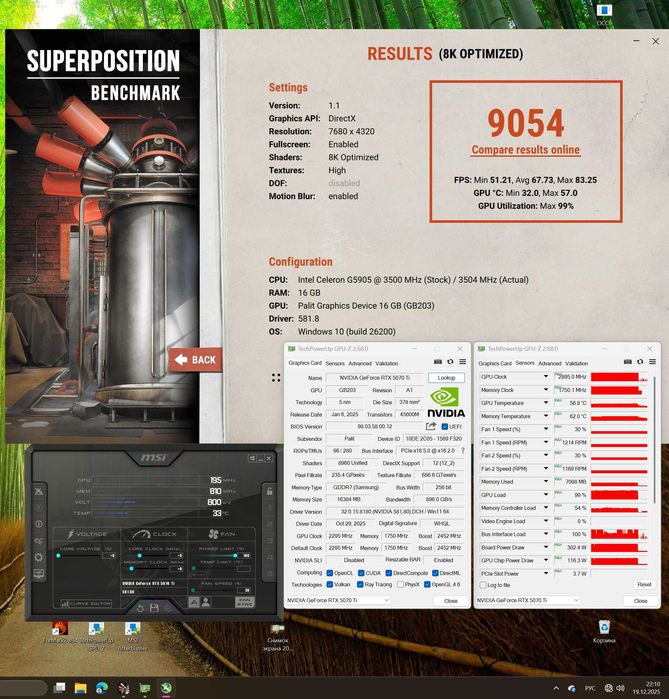Open Memory Clock sensor dropdown
This screenshot has width=669, height=699.
[546, 390]
